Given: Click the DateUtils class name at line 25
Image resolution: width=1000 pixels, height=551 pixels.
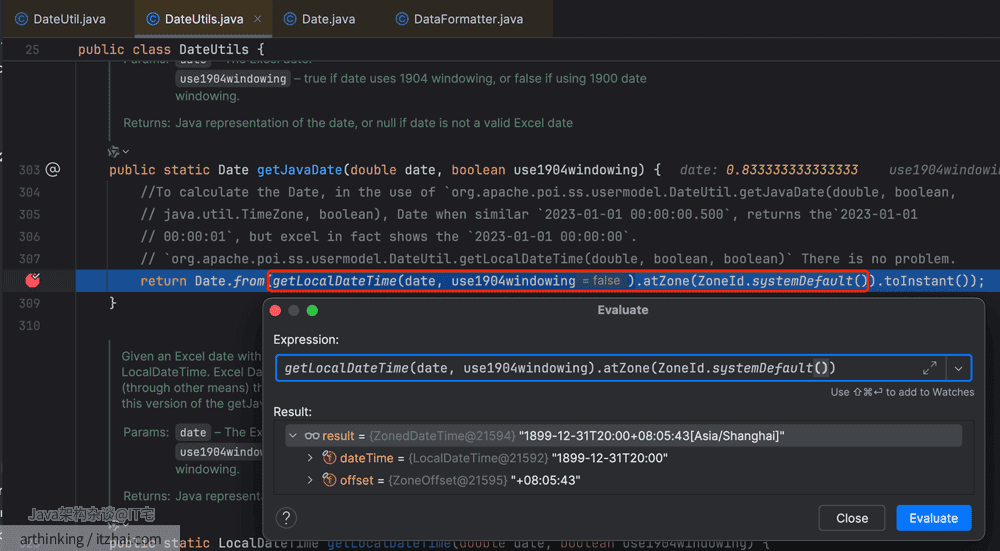Looking at the screenshot, I should 214,49.
